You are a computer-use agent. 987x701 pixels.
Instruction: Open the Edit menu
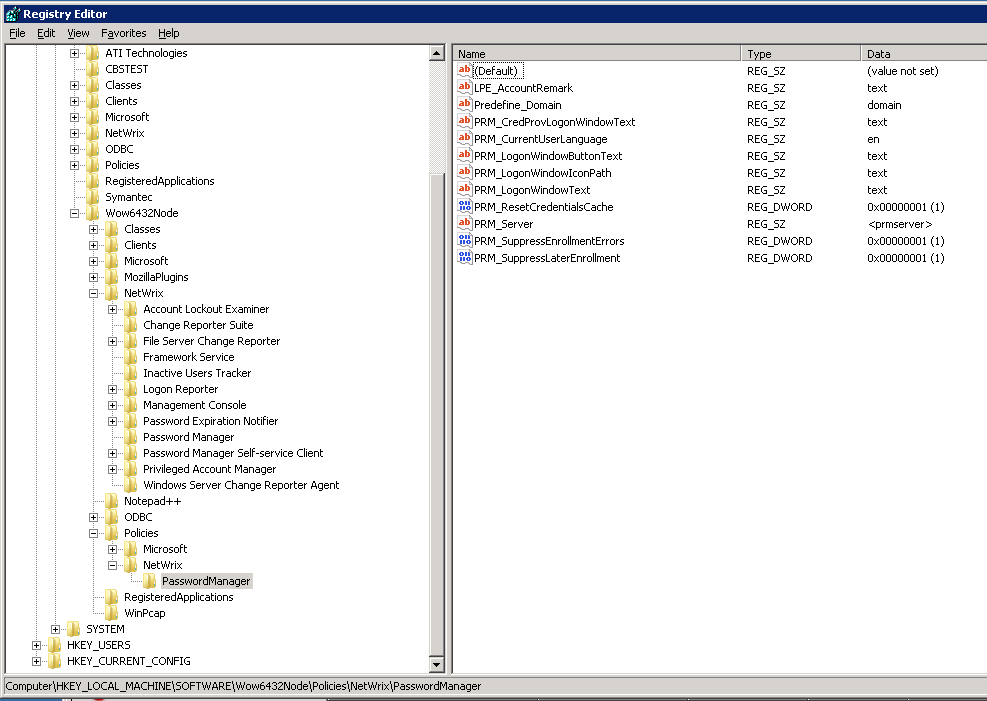pos(46,33)
